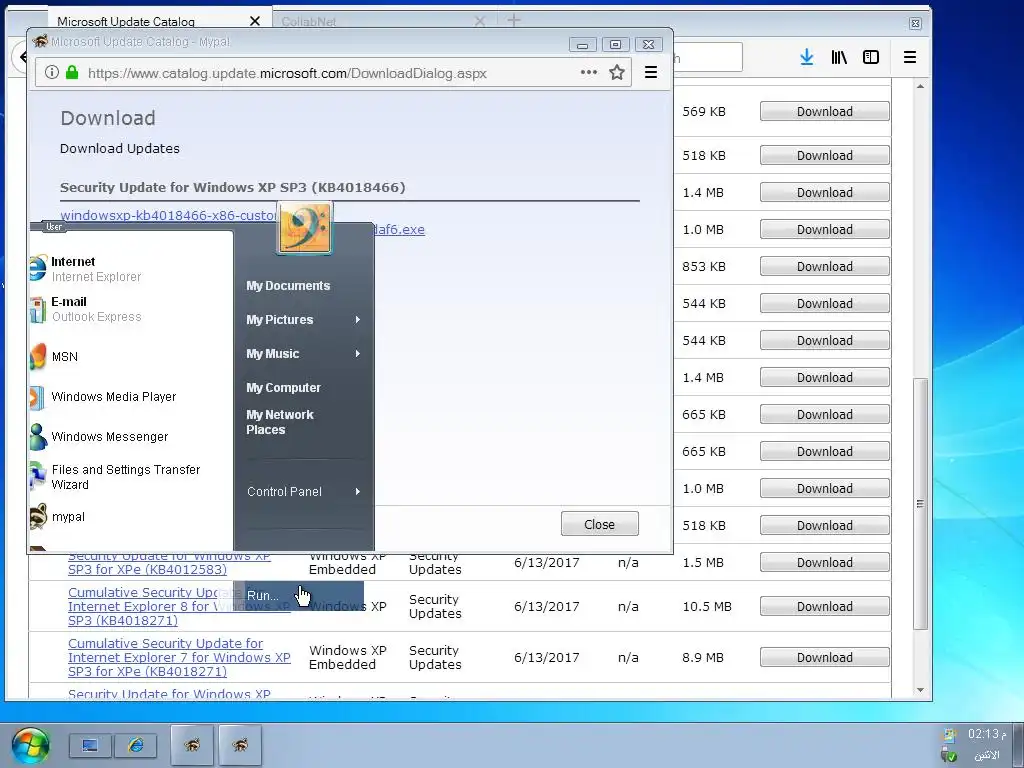
Task: Expand the My Pictures submenu arrow
Action: (x=358, y=319)
